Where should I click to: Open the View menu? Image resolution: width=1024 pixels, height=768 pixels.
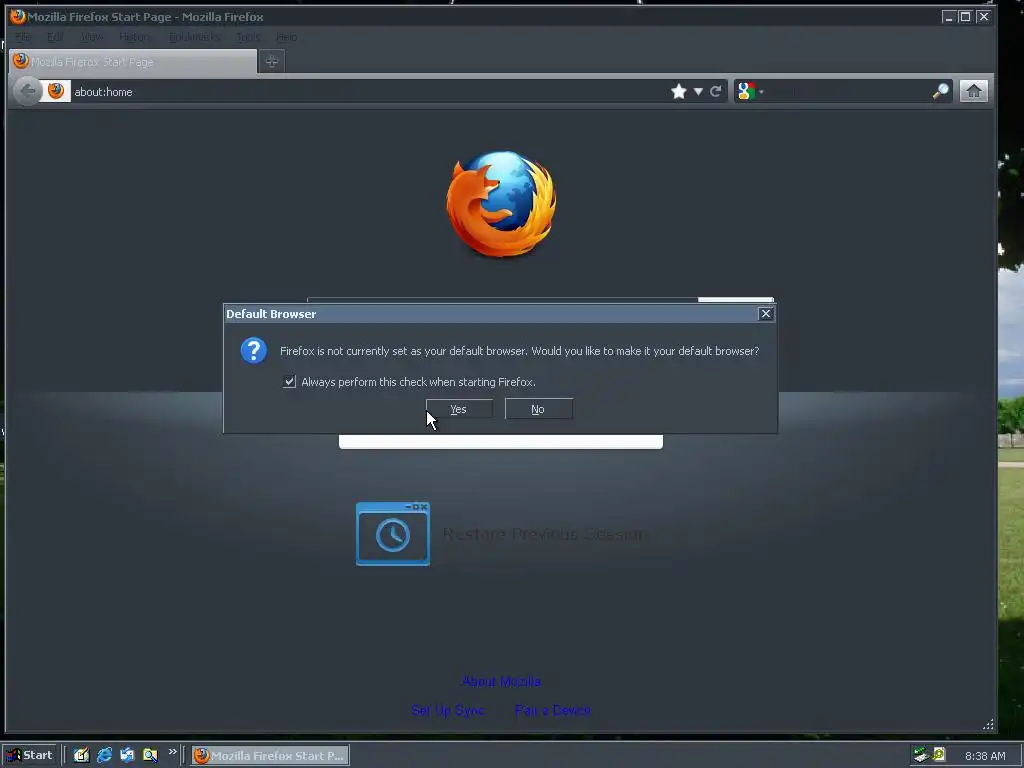coord(92,37)
